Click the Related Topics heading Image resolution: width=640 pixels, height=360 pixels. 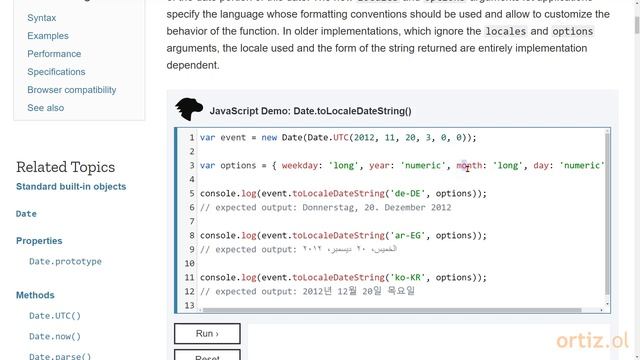(65, 167)
